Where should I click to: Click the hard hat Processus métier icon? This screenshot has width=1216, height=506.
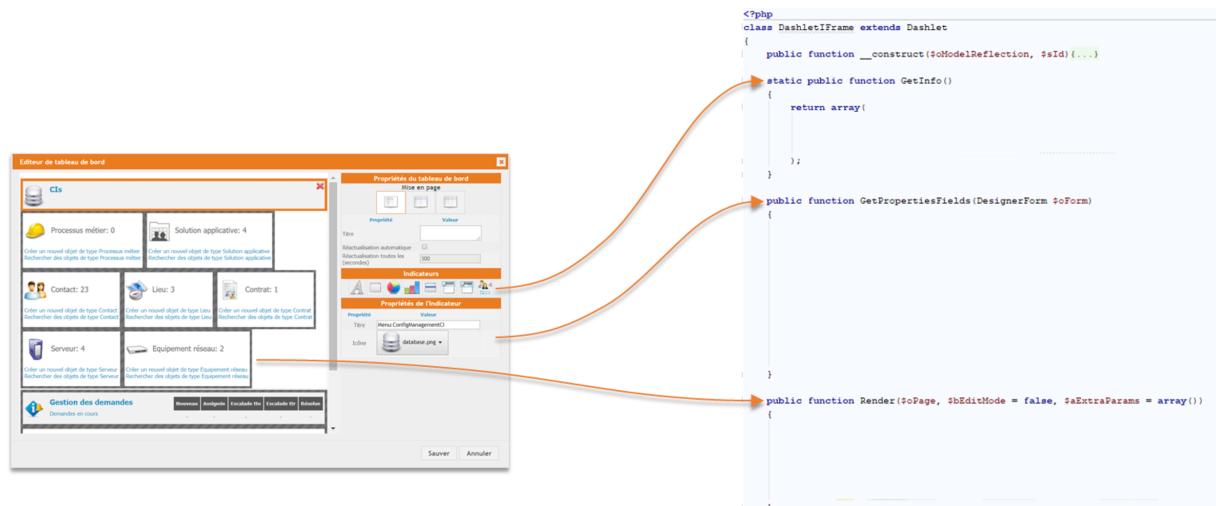(x=35, y=231)
